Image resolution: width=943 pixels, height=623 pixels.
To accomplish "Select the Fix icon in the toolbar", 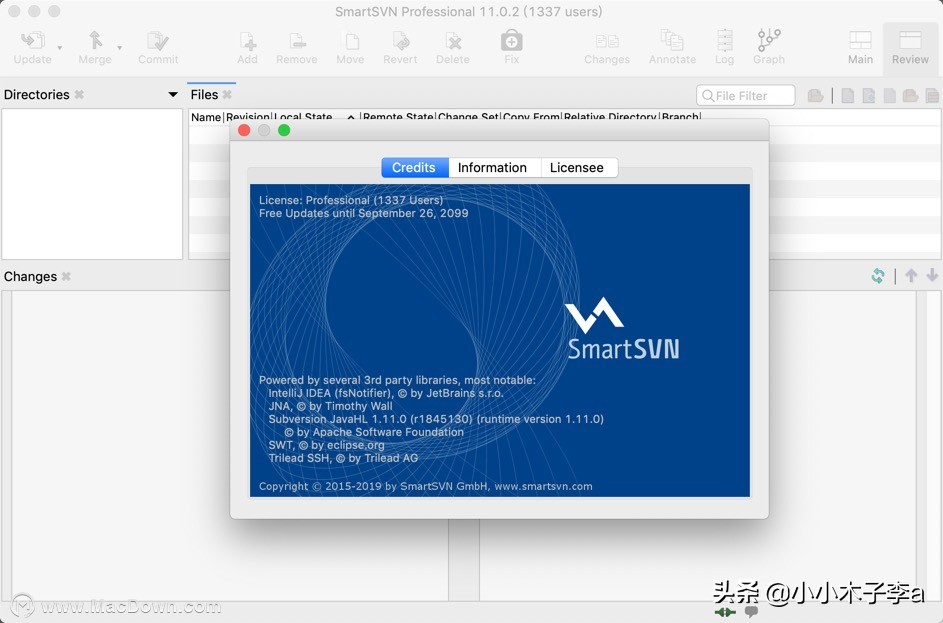I will 511,44.
